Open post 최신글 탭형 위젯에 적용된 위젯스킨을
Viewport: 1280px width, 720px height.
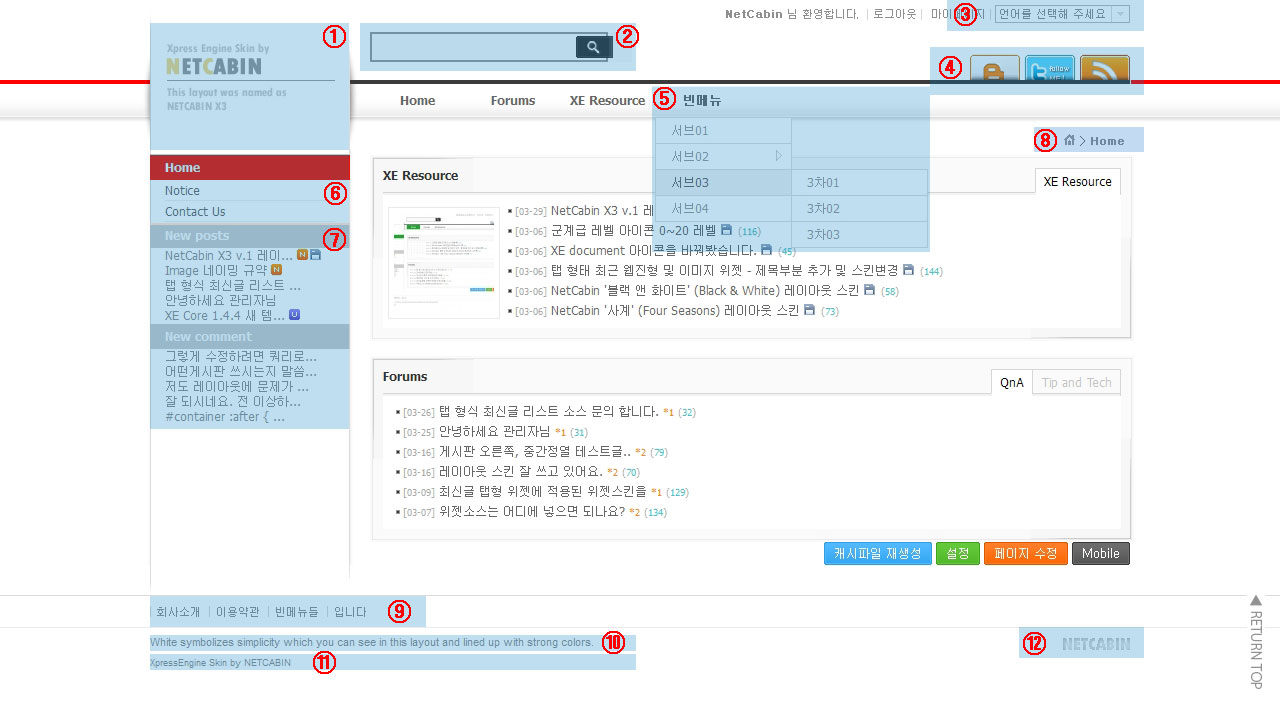543,491
